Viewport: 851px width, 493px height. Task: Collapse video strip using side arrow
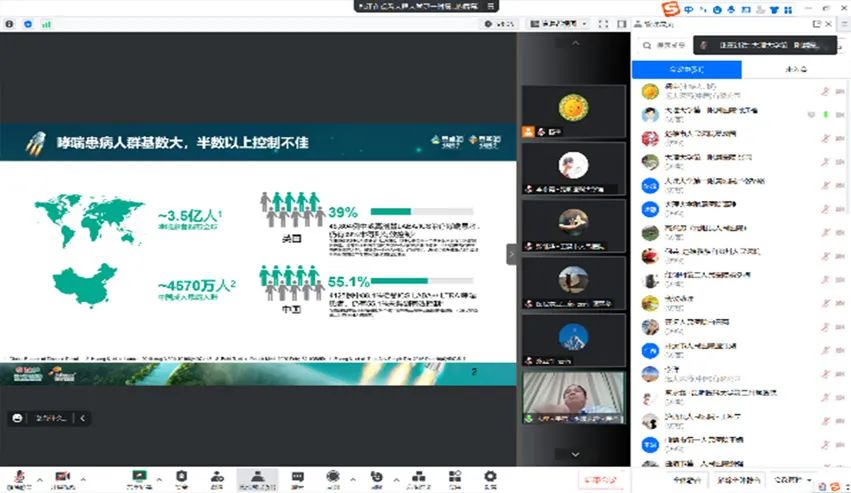tap(512, 254)
